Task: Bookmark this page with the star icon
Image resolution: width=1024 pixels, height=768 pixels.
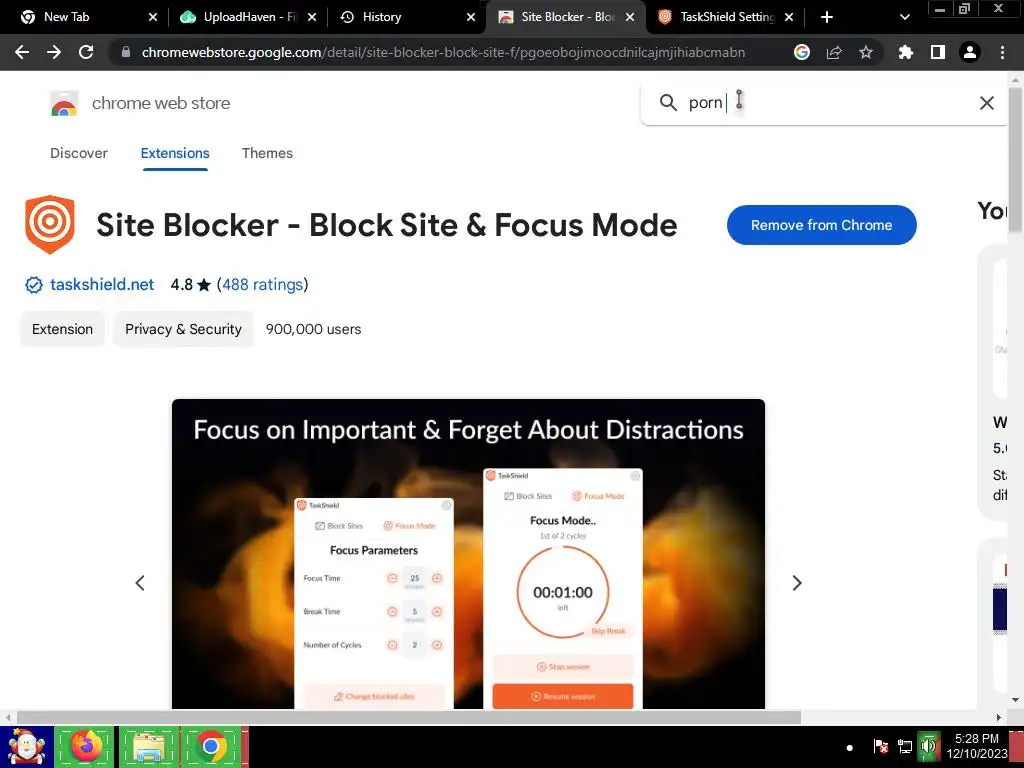Action: click(866, 52)
